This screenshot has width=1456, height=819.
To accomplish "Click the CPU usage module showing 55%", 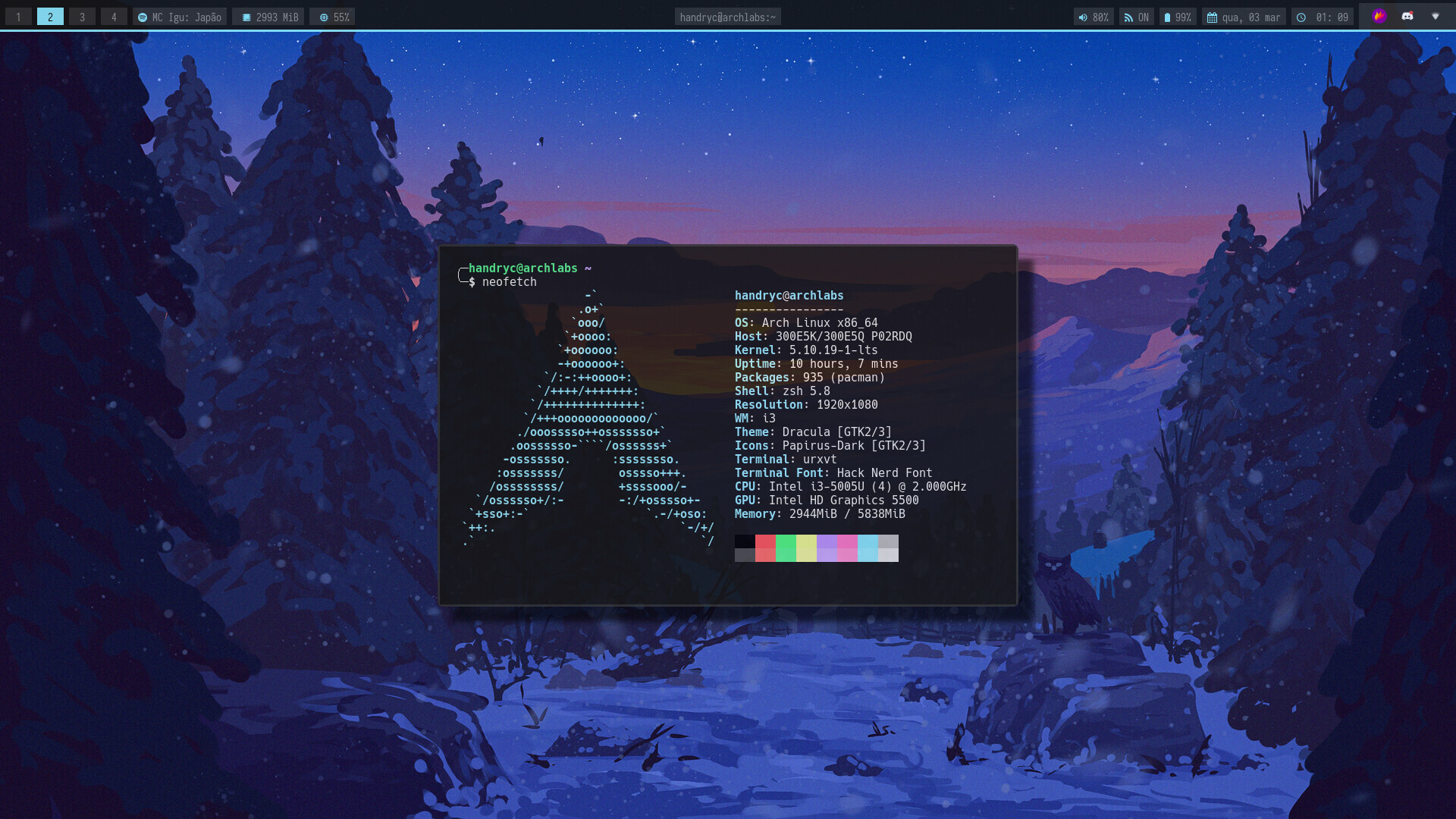I will click(x=332, y=17).
